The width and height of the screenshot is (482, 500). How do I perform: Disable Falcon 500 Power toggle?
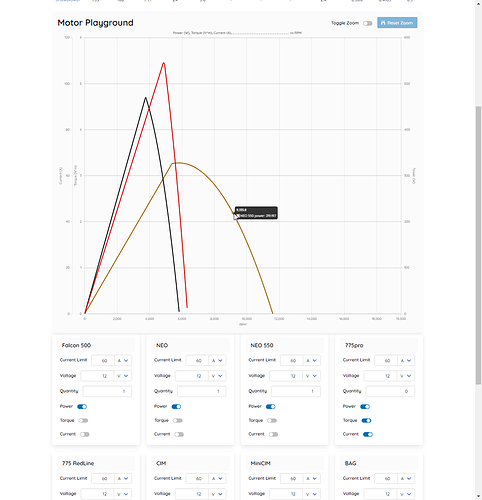pyautogui.click(x=82, y=406)
